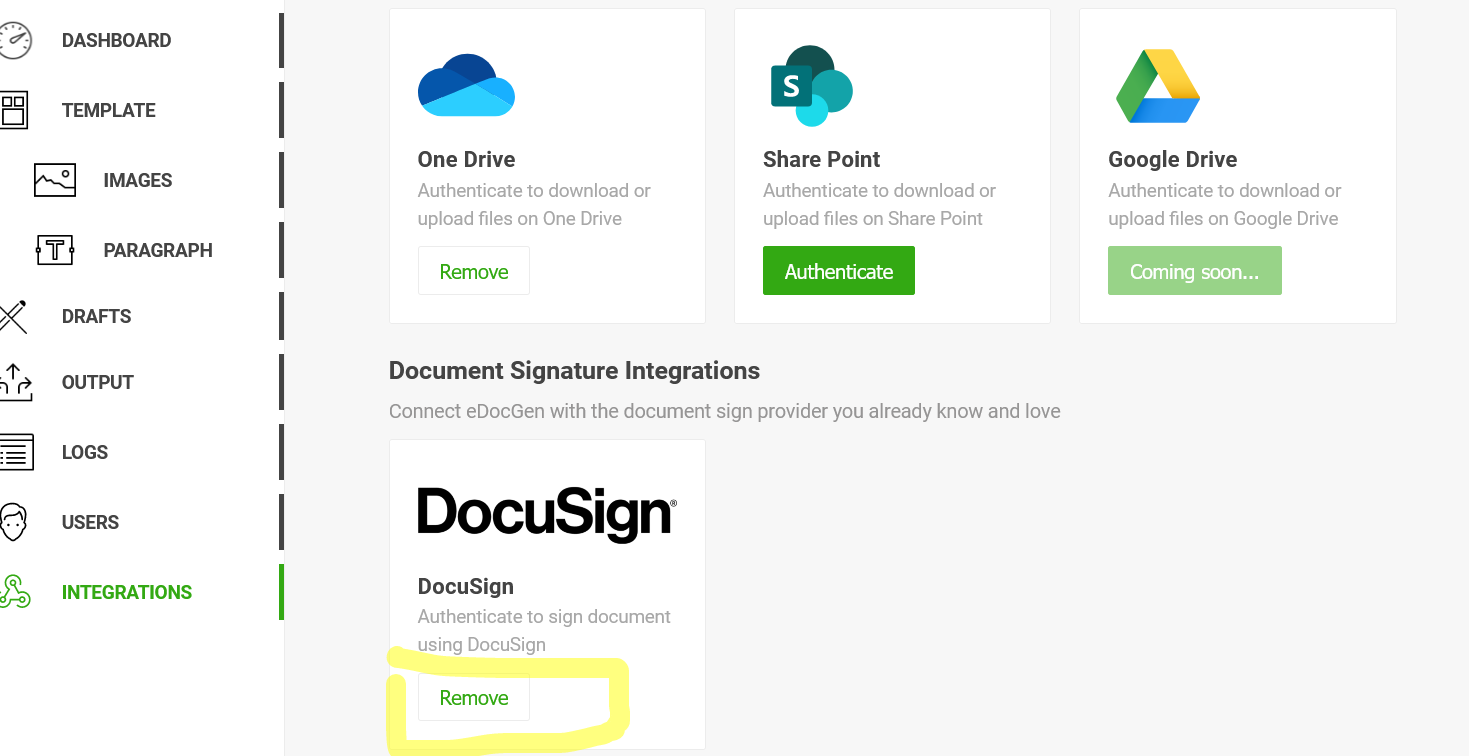Image resolution: width=1469 pixels, height=756 pixels.
Task: Select the Integrations menu item
Action: tap(127, 592)
